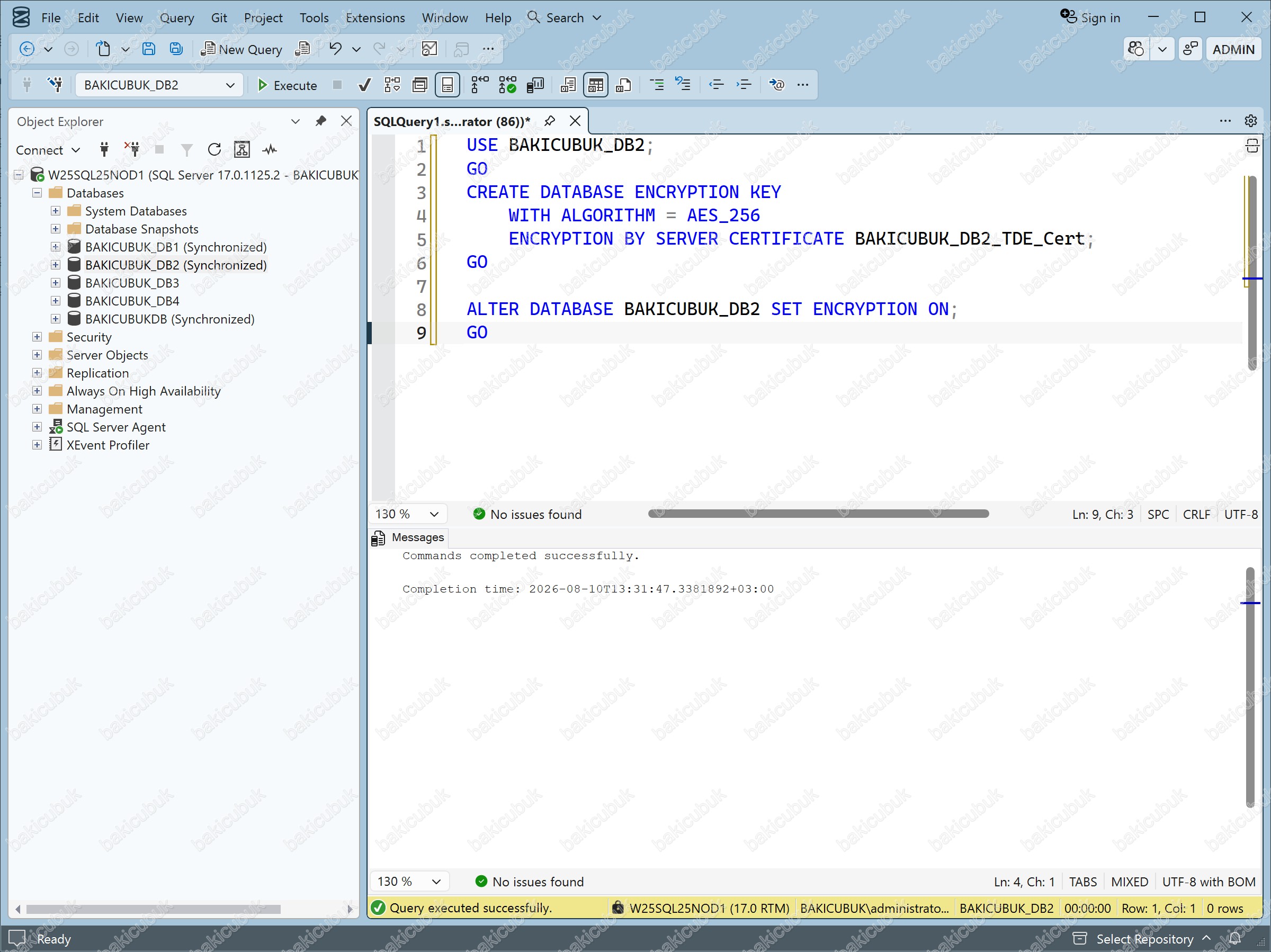
Task: Click Refresh icon in Object Explorer
Action: tap(214, 150)
